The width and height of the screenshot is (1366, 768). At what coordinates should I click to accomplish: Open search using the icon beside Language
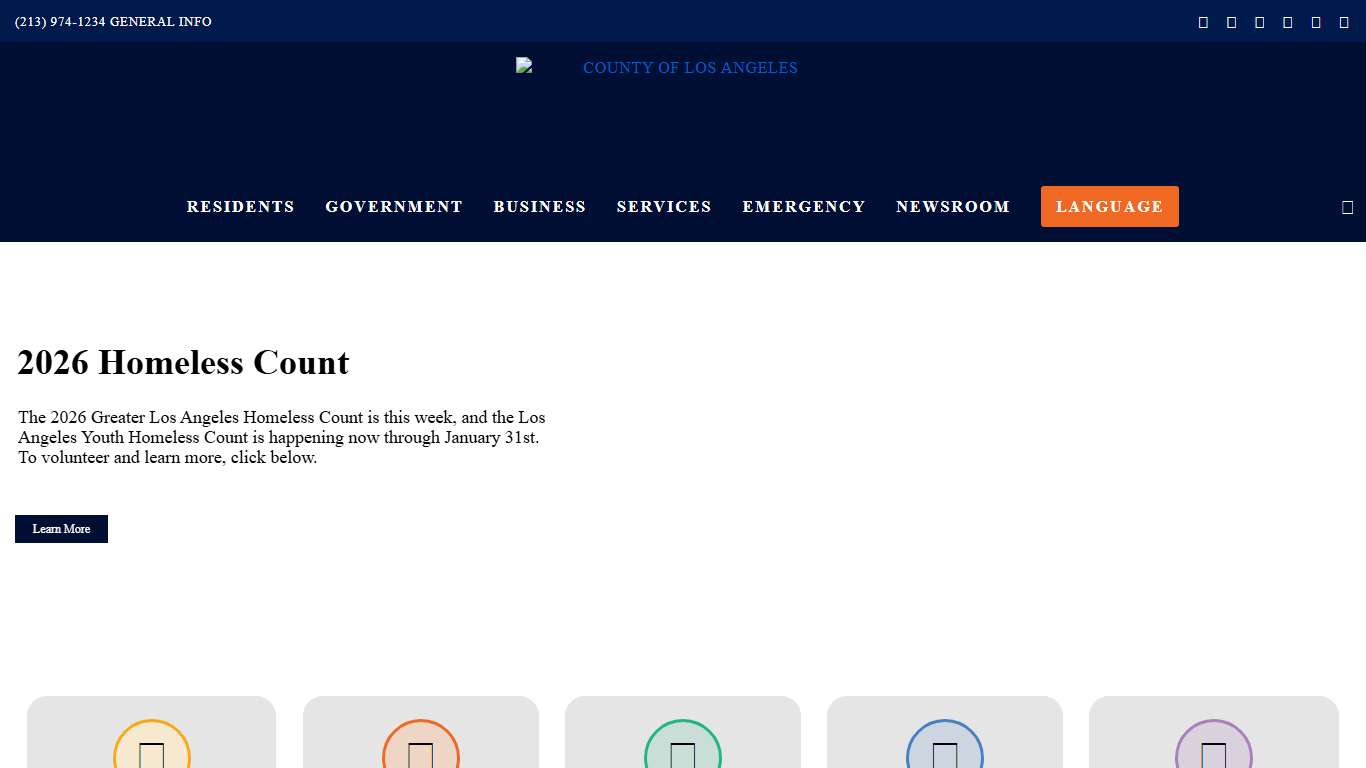(1347, 207)
